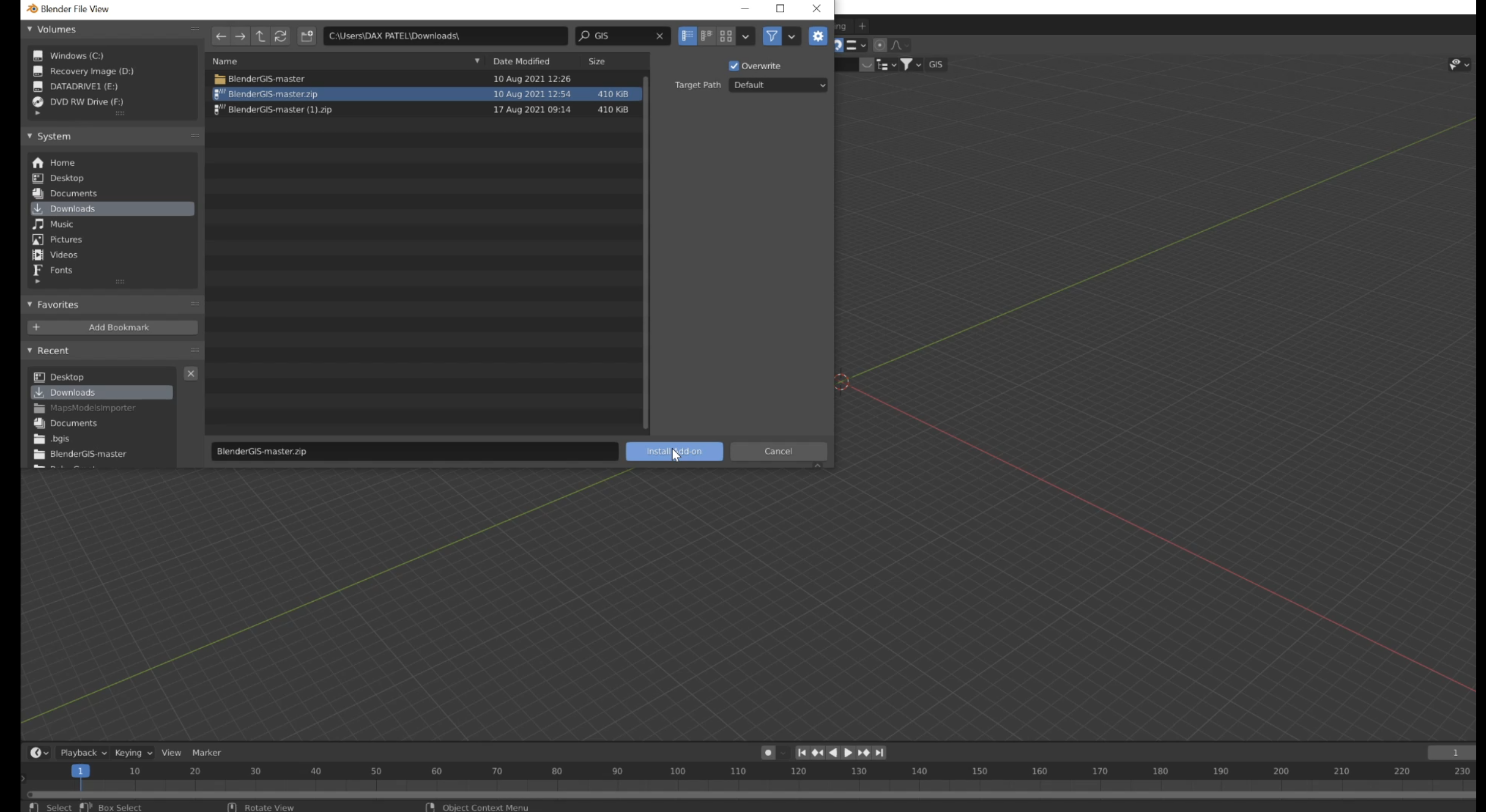Viewport: 1486px width, 812px height.
Task: Click the back navigation arrow
Action: point(220,36)
